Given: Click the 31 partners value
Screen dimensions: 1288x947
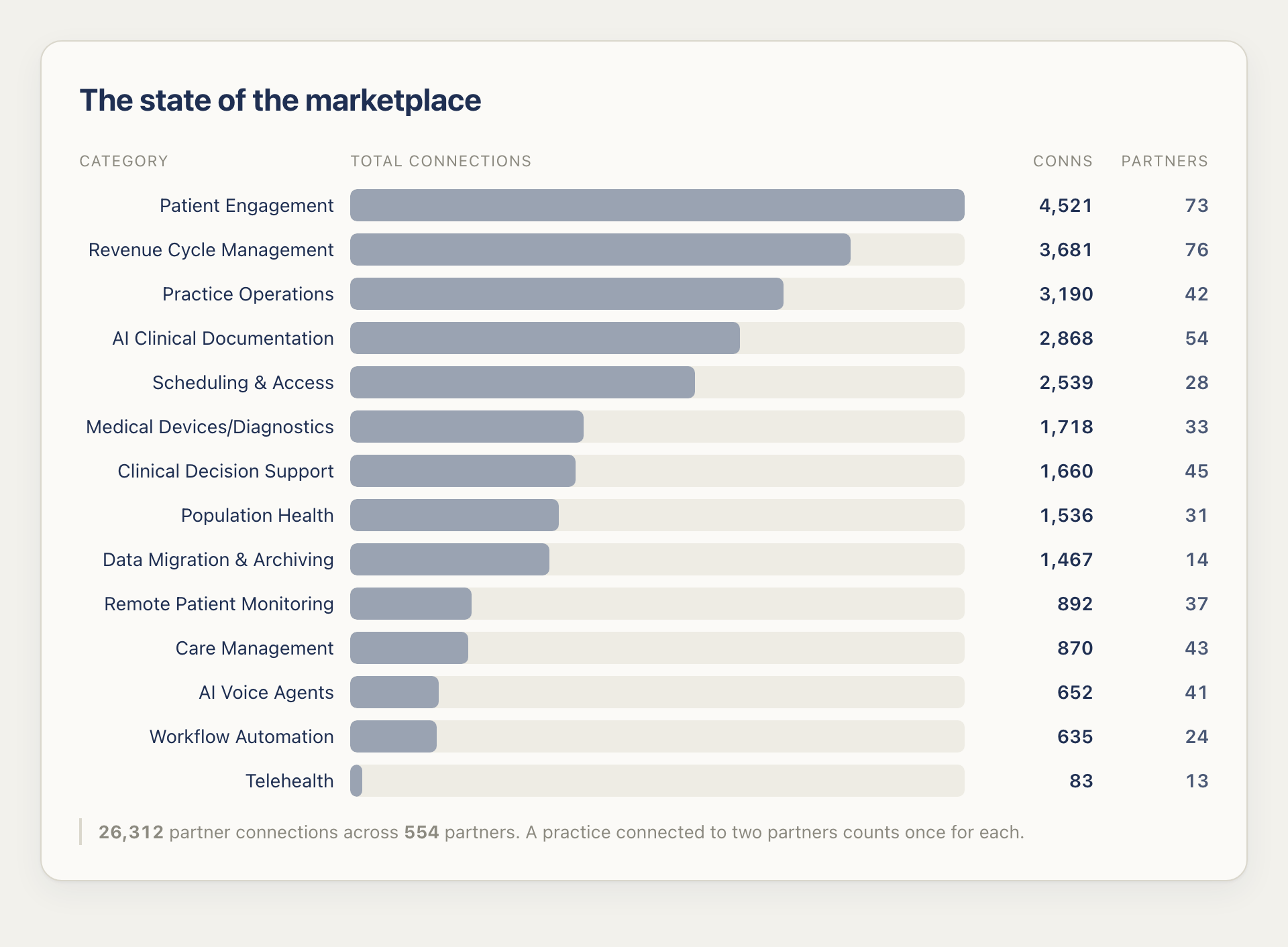Looking at the screenshot, I should (1196, 515).
